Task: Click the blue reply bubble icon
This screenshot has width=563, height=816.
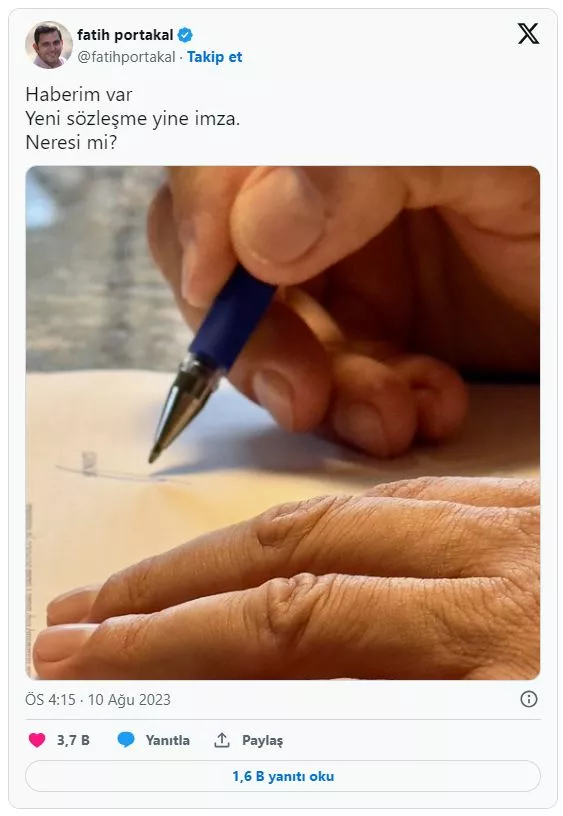Action: coord(126,740)
